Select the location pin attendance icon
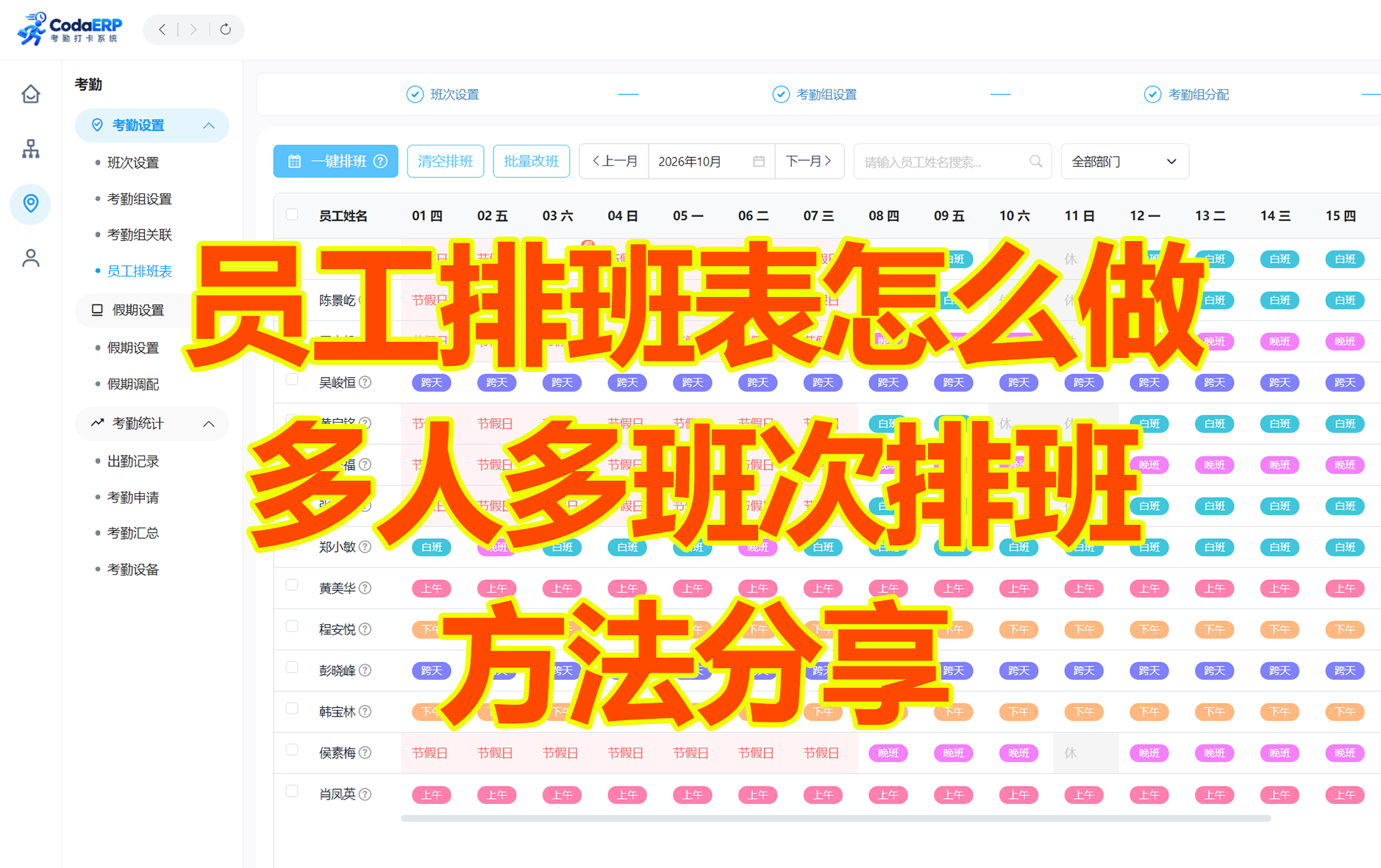The image size is (1381, 868). (x=30, y=204)
